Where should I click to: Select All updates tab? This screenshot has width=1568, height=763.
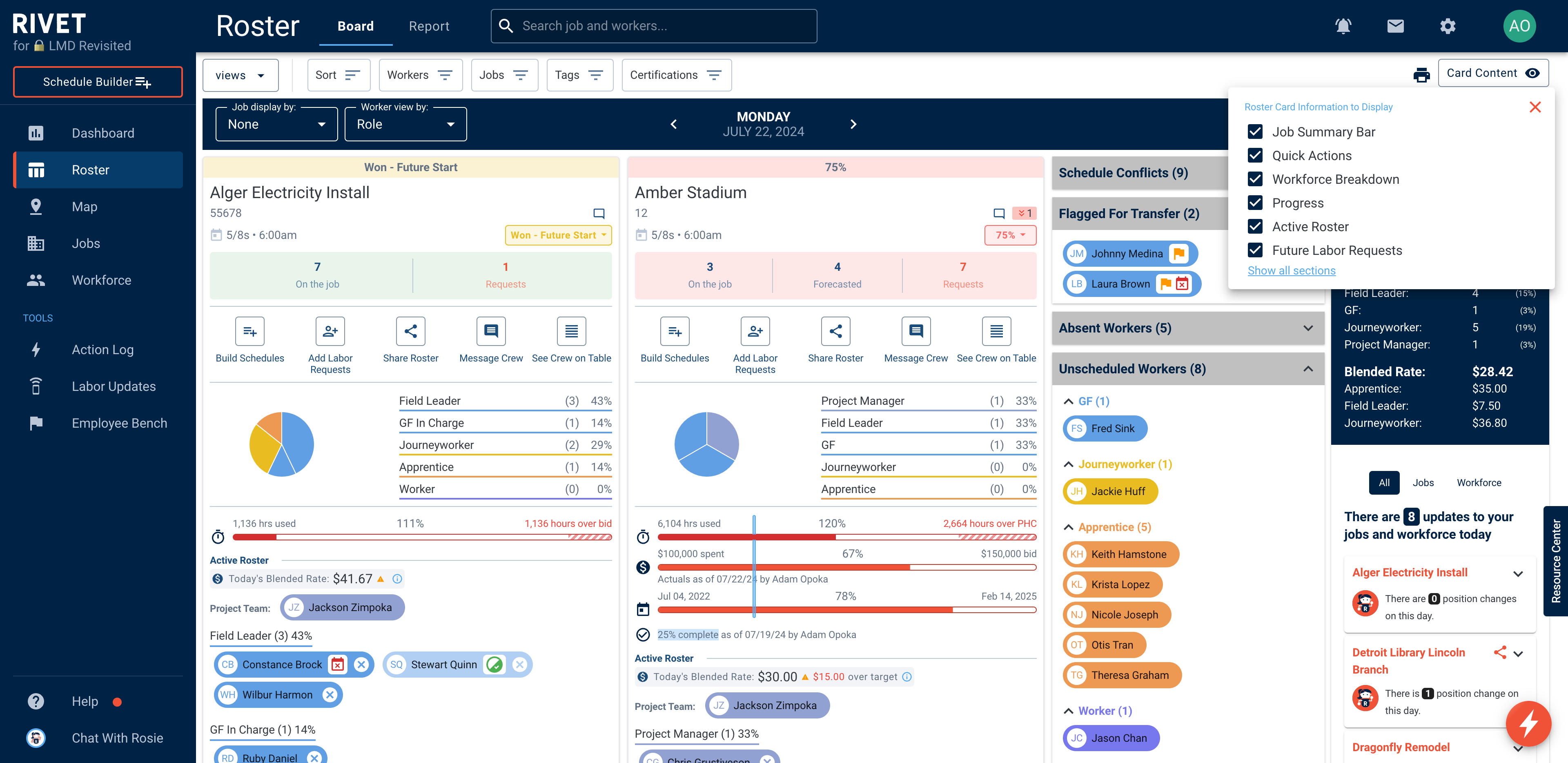[x=1384, y=482]
